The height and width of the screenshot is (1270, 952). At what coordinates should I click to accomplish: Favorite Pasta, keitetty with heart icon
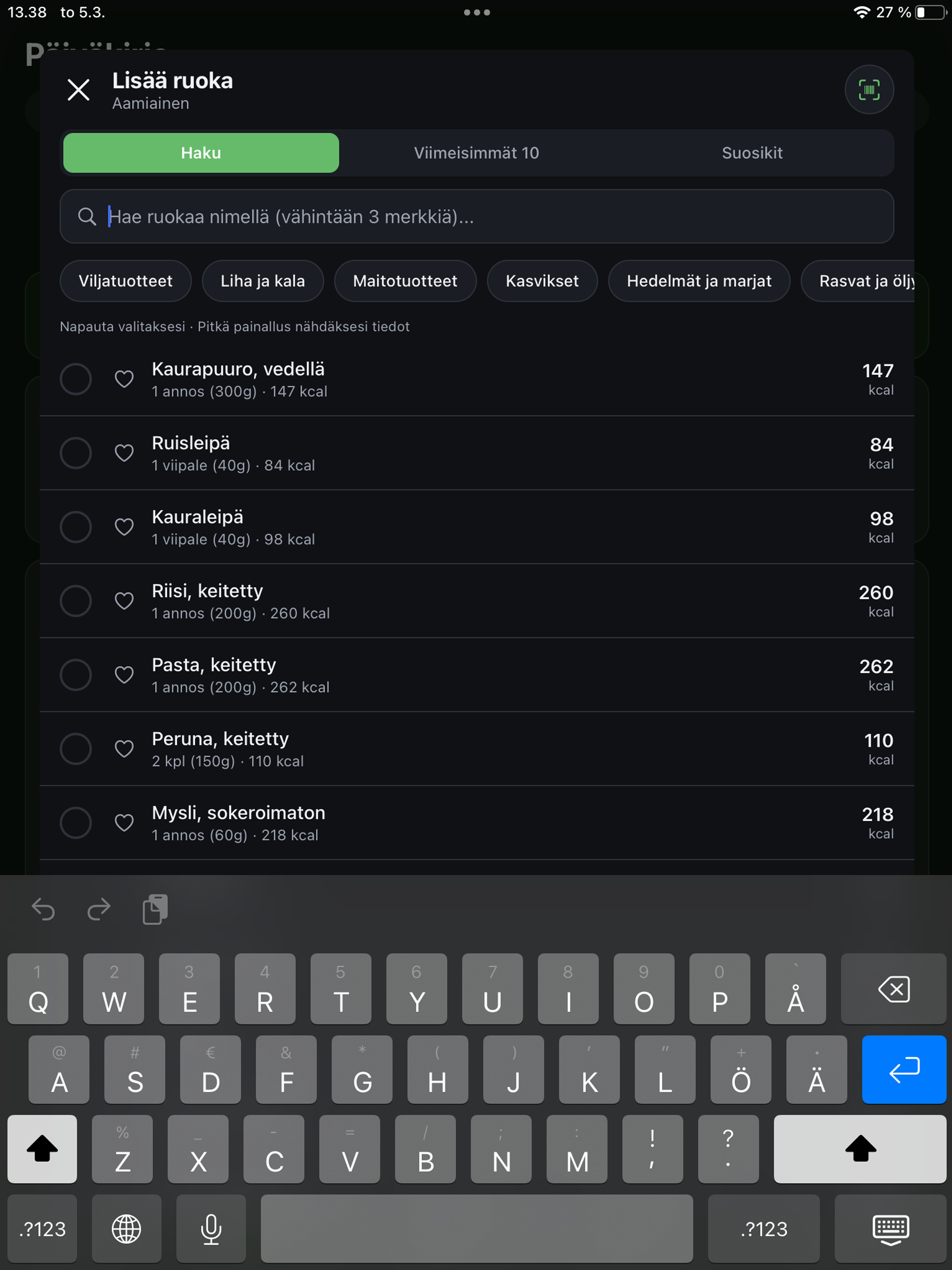click(125, 675)
